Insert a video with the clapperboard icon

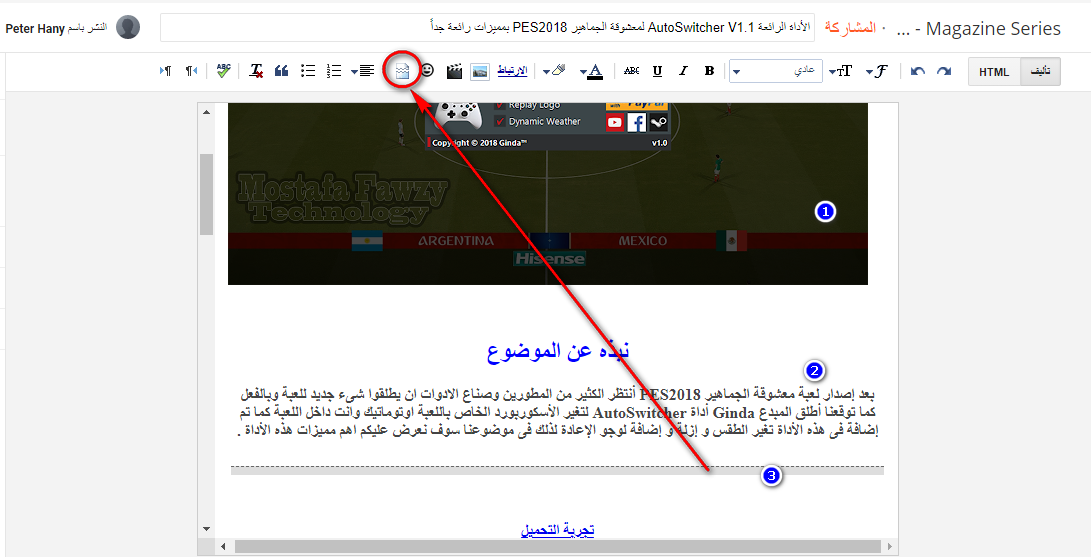(454, 71)
